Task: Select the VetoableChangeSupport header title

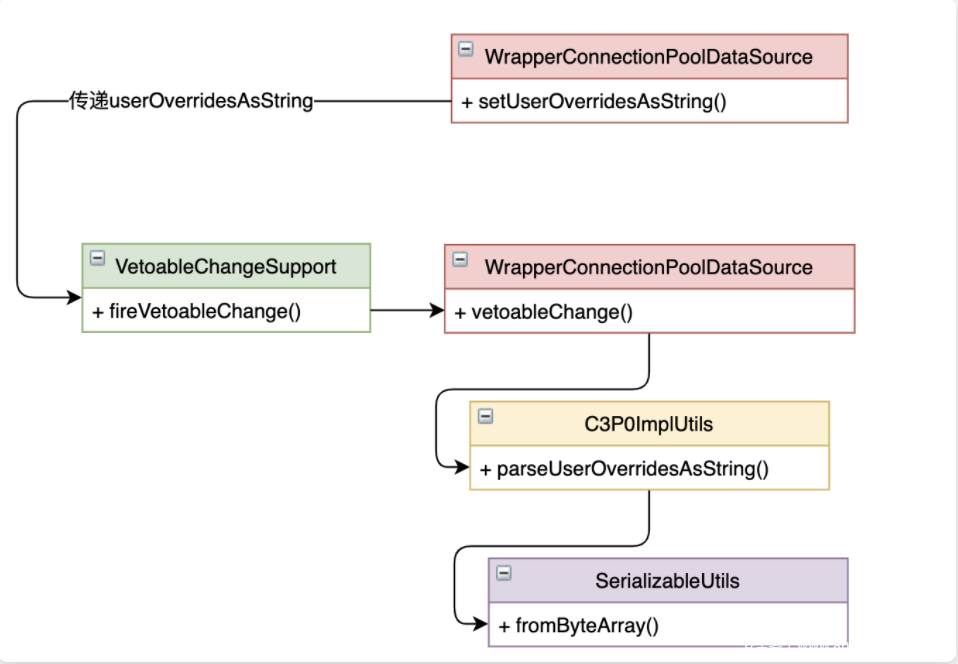Action: point(226,267)
